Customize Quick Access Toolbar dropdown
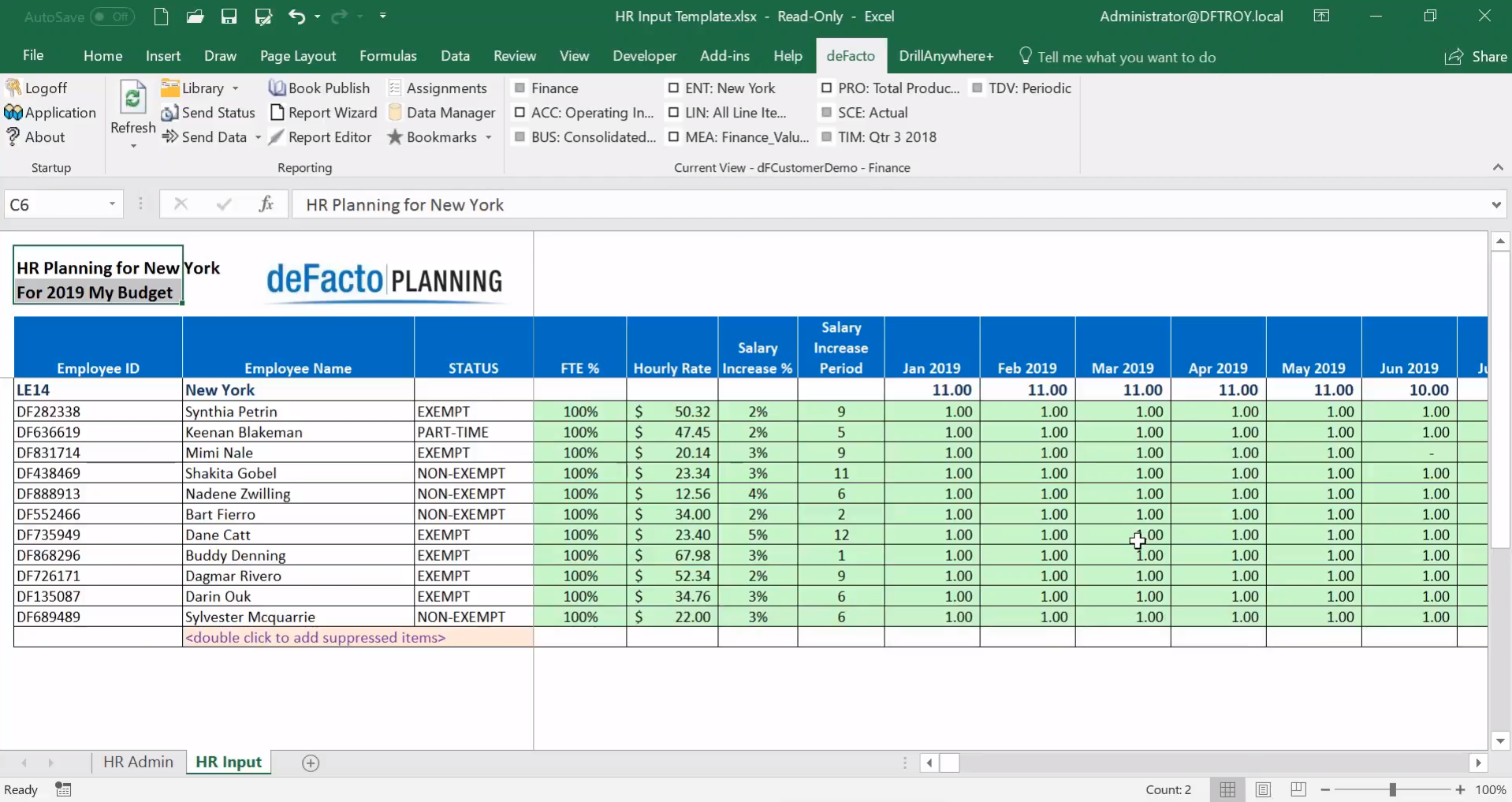The image size is (1512, 802). pos(382,17)
